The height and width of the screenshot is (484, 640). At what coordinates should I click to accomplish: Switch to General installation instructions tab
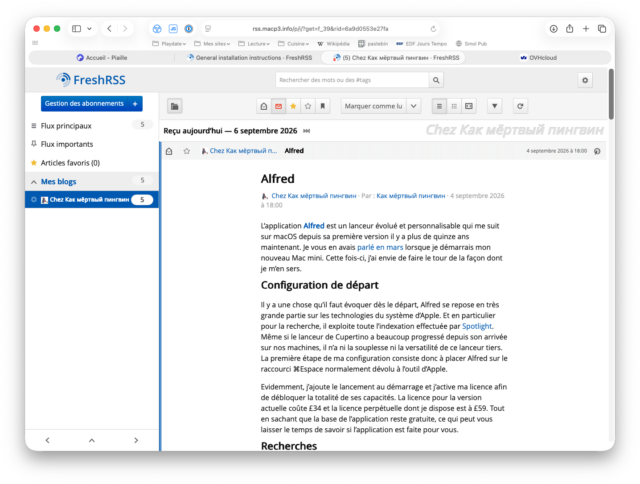click(x=249, y=58)
